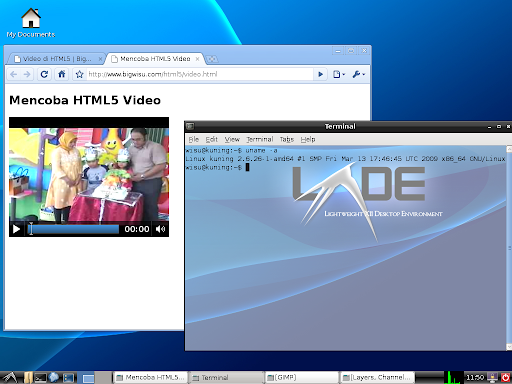Click the red logout power icon
The image size is (512, 384).
click(x=505, y=378)
